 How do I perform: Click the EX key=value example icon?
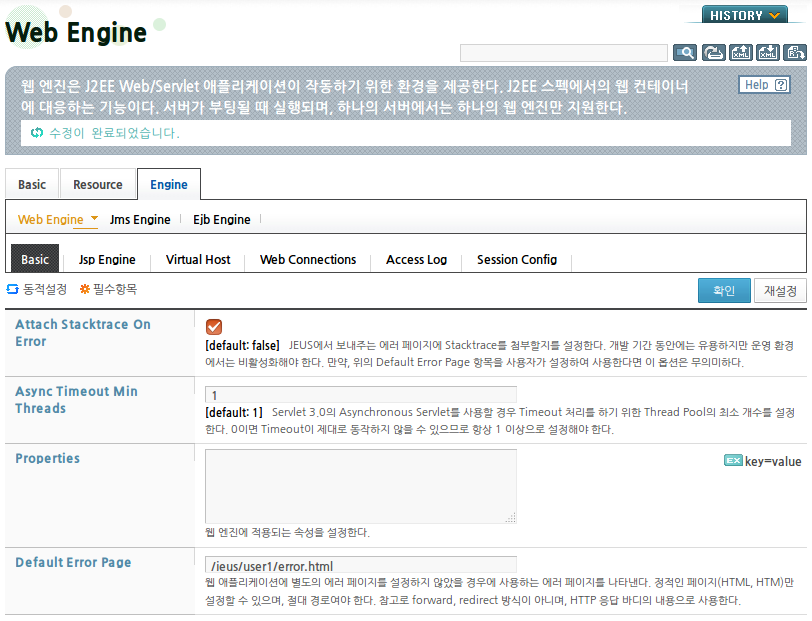[733, 460]
